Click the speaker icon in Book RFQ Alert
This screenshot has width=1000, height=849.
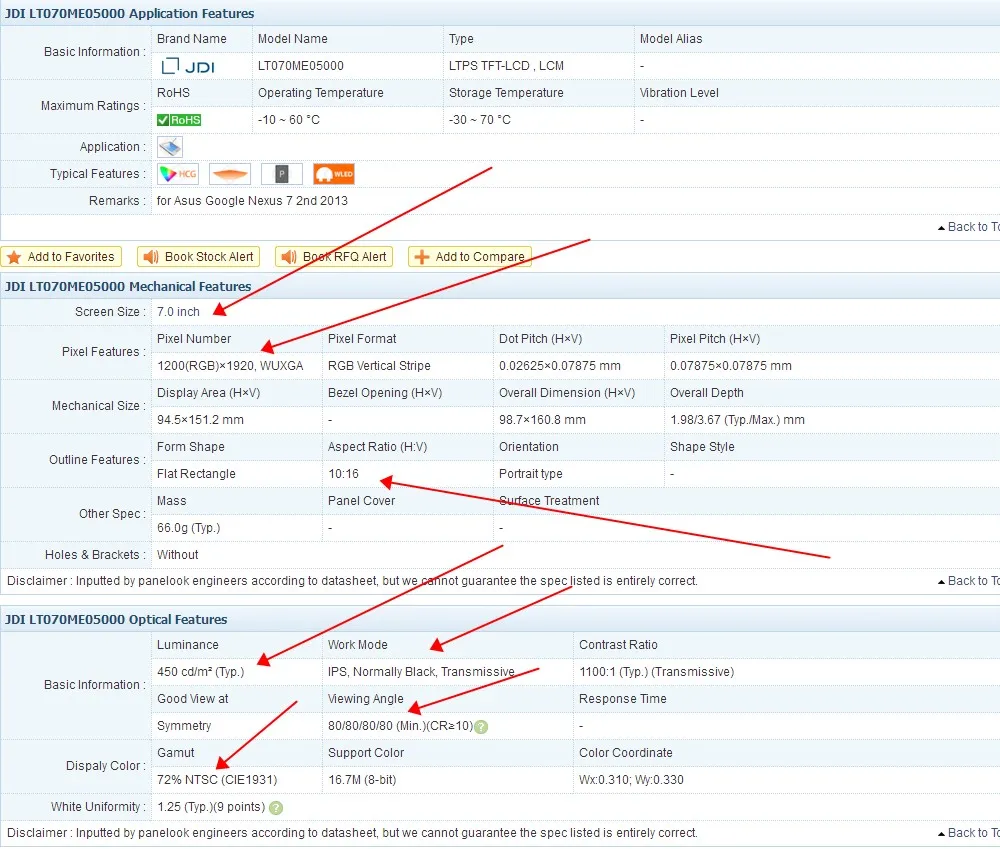[x=289, y=257]
